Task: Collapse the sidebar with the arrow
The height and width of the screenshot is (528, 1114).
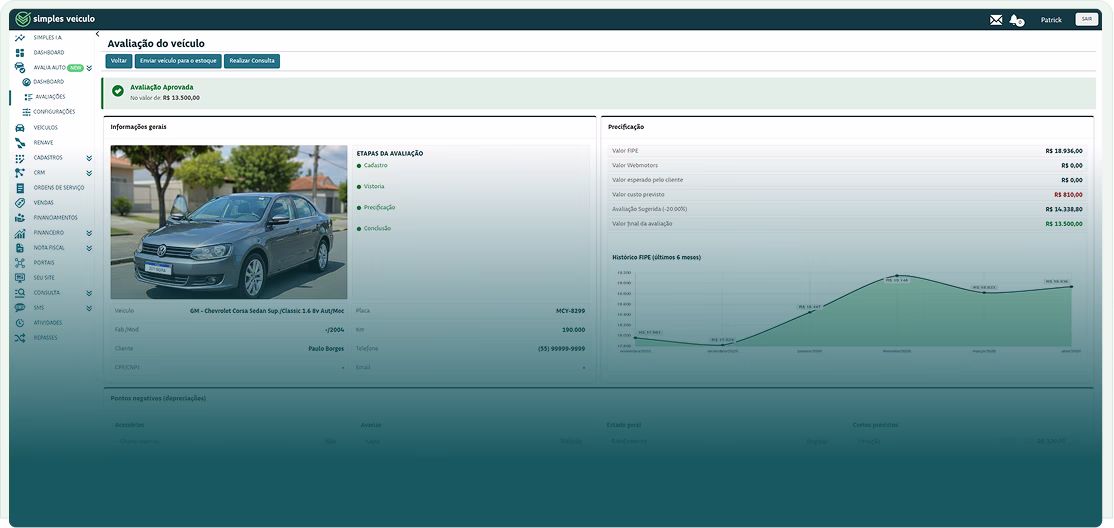Action: tap(97, 34)
